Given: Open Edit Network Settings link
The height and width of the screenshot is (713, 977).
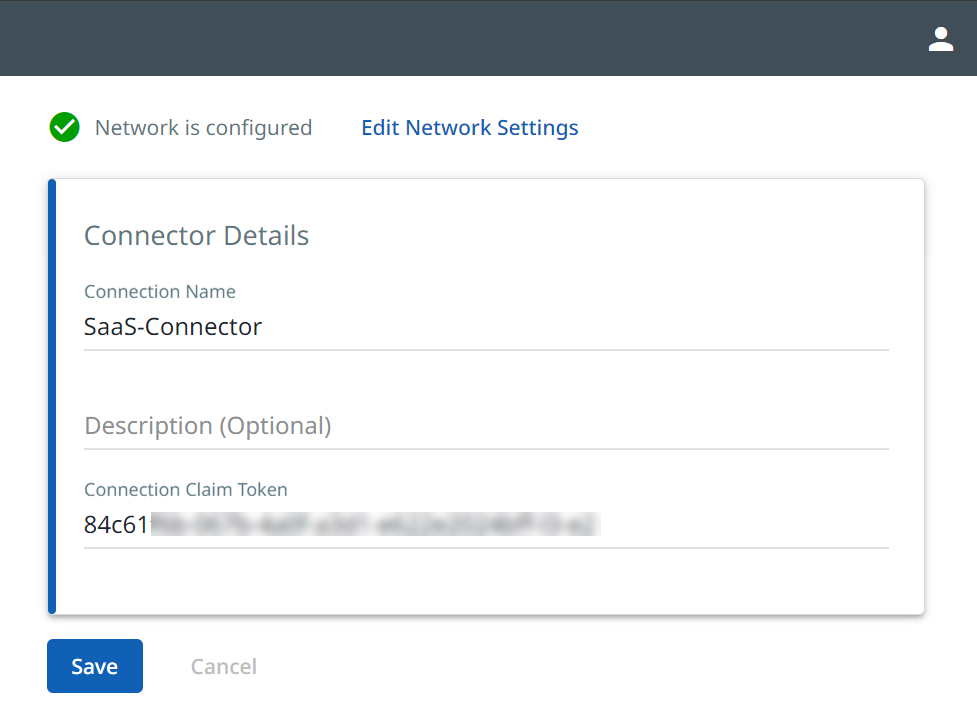Looking at the screenshot, I should click(x=469, y=128).
